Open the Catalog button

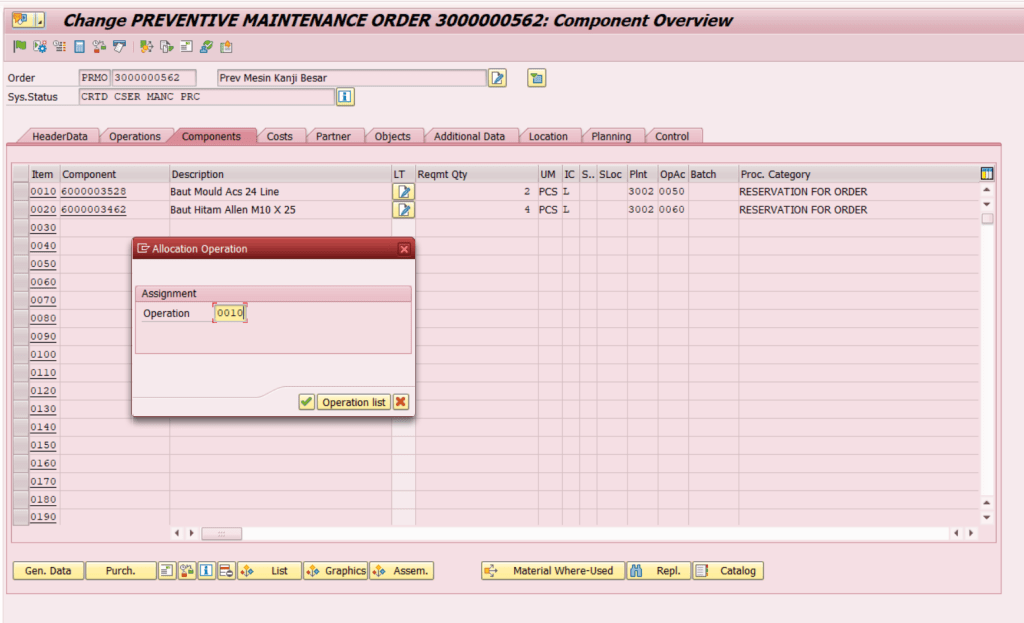tap(729, 571)
